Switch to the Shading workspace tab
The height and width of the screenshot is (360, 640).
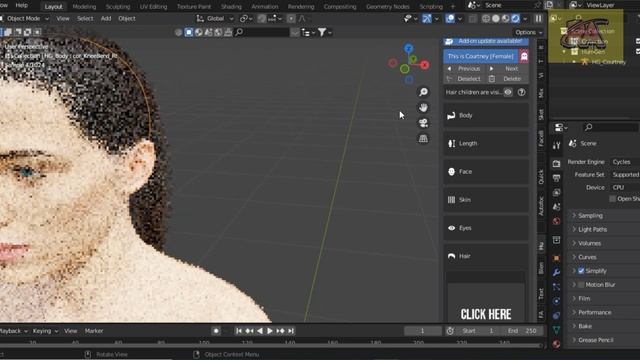pos(231,7)
